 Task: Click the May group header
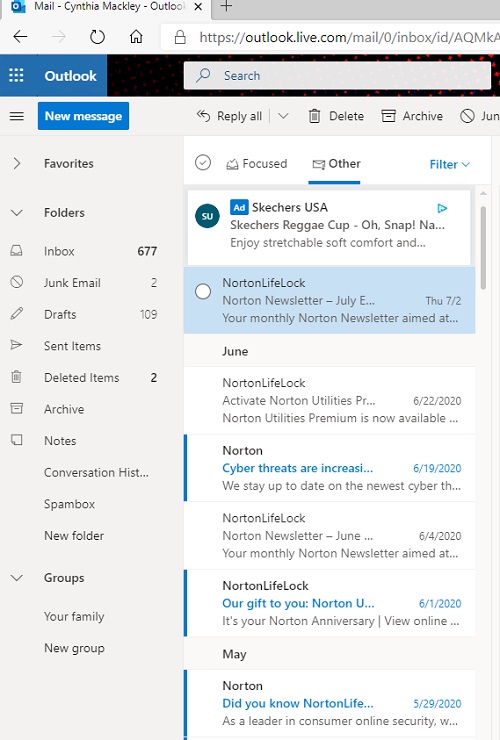click(x=234, y=655)
